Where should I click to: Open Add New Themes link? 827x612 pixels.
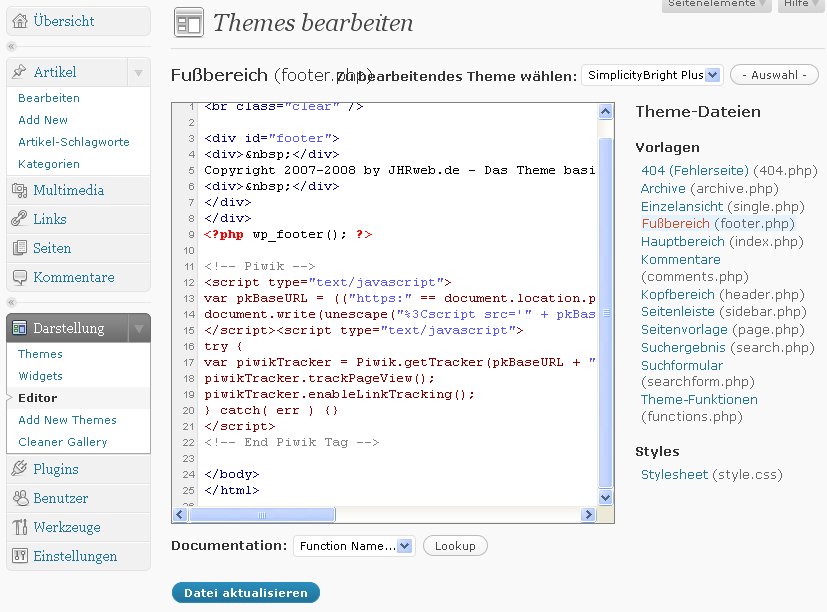68,420
